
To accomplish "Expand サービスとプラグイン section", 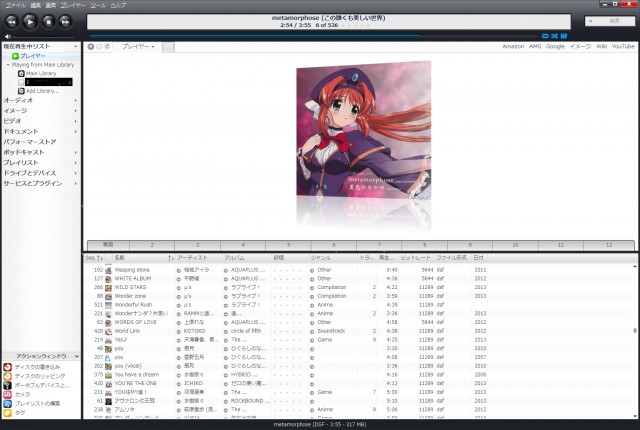I will 41,184.
